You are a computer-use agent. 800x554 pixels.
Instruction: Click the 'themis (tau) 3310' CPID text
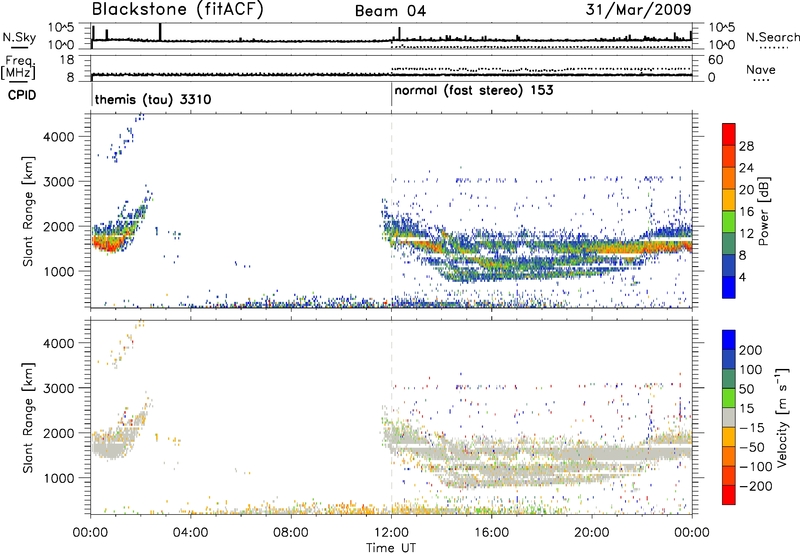[153, 99]
